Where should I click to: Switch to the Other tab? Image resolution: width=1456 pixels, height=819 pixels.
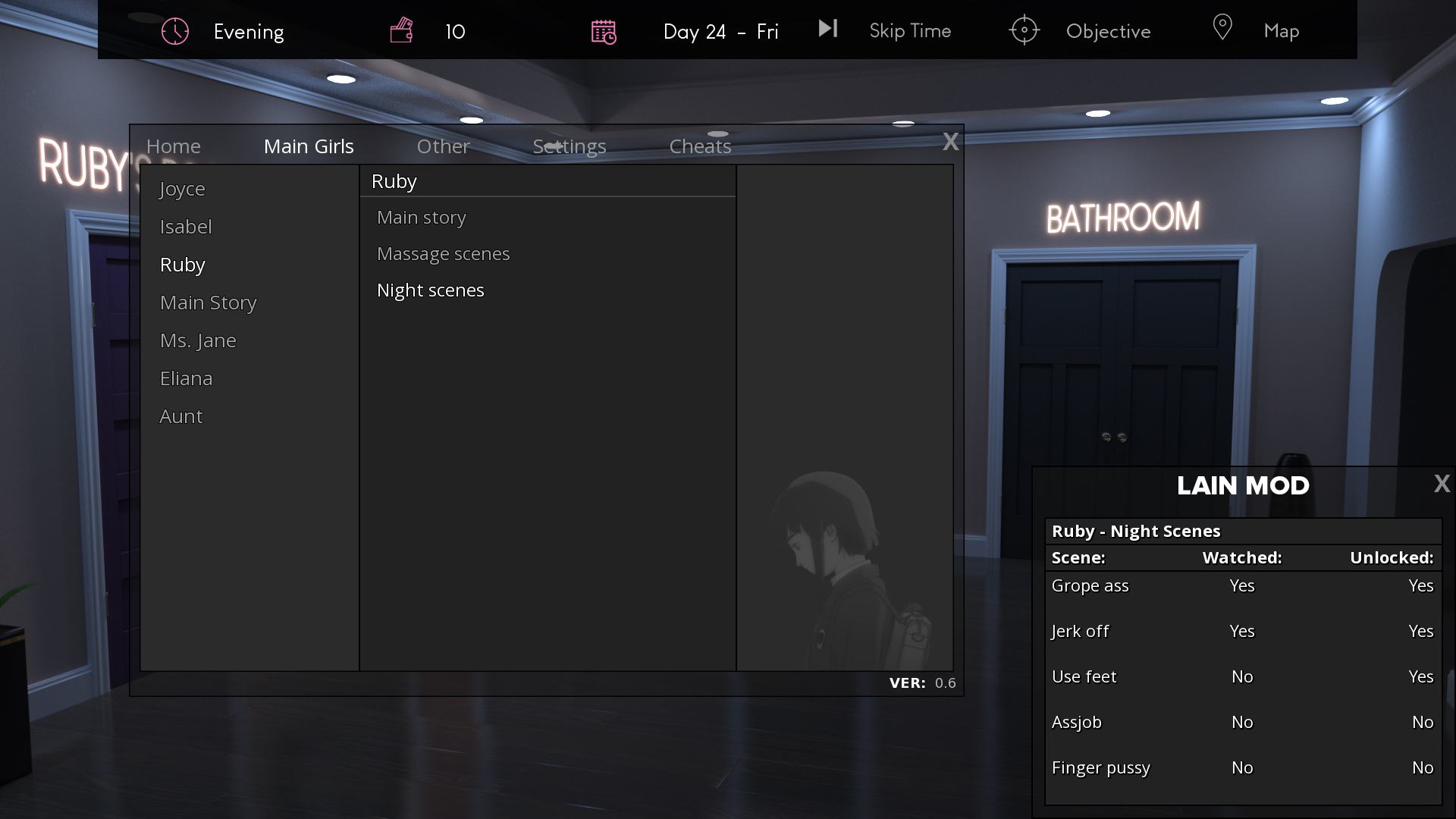pyautogui.click(x=443, y=146)
